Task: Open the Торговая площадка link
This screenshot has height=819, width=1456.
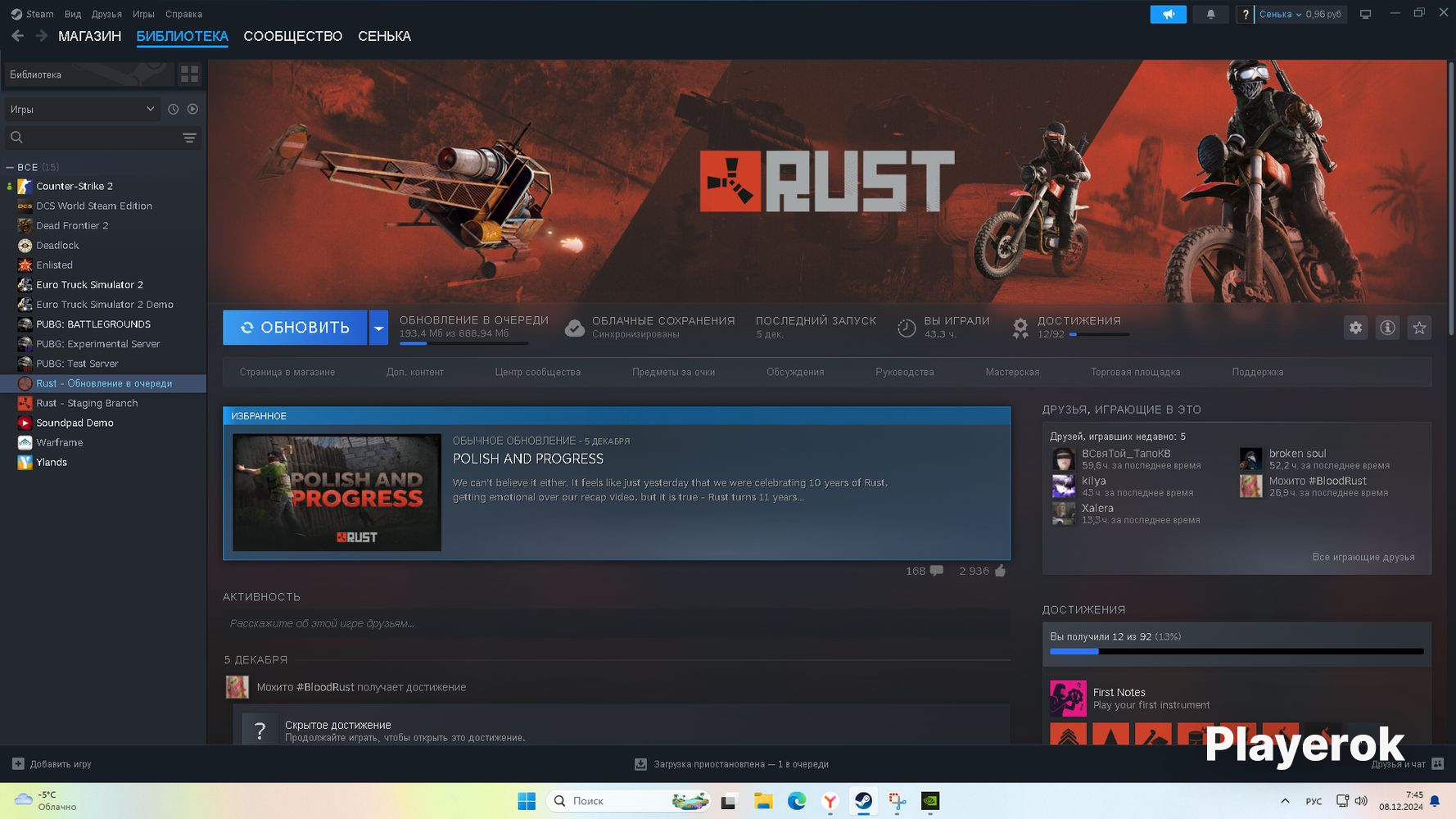Action: 1135,372
